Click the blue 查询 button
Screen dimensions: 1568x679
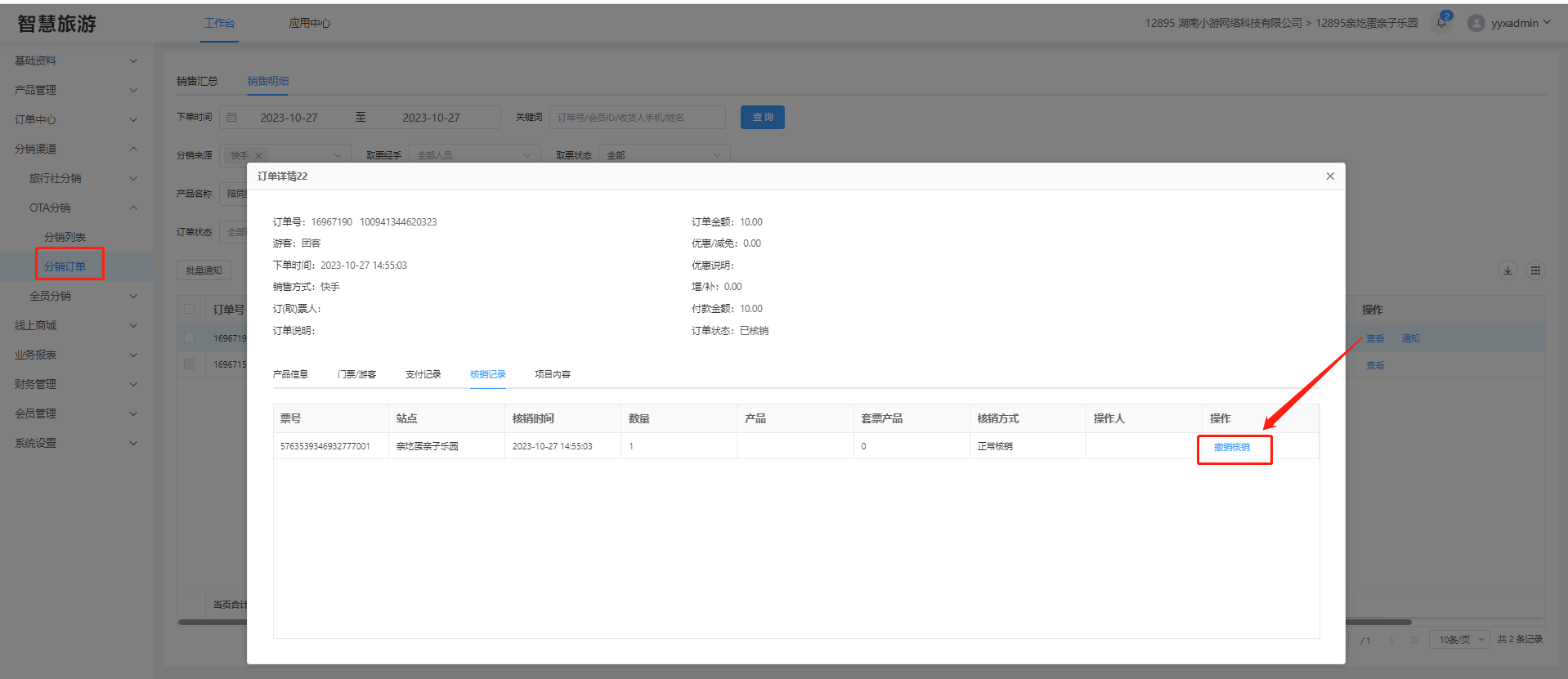pos(762,118)
